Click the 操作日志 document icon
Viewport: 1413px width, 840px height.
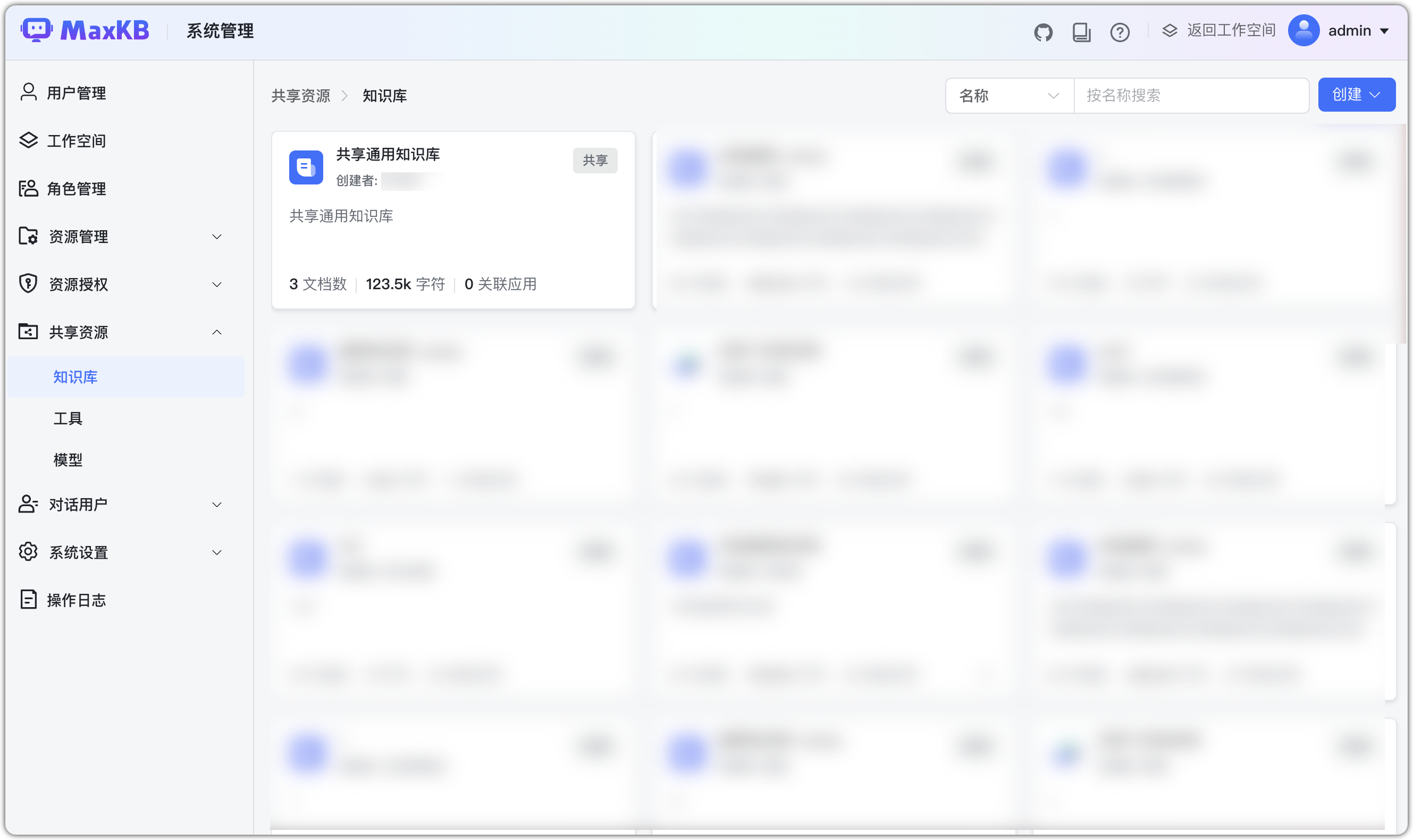click(x=28, y=600)
